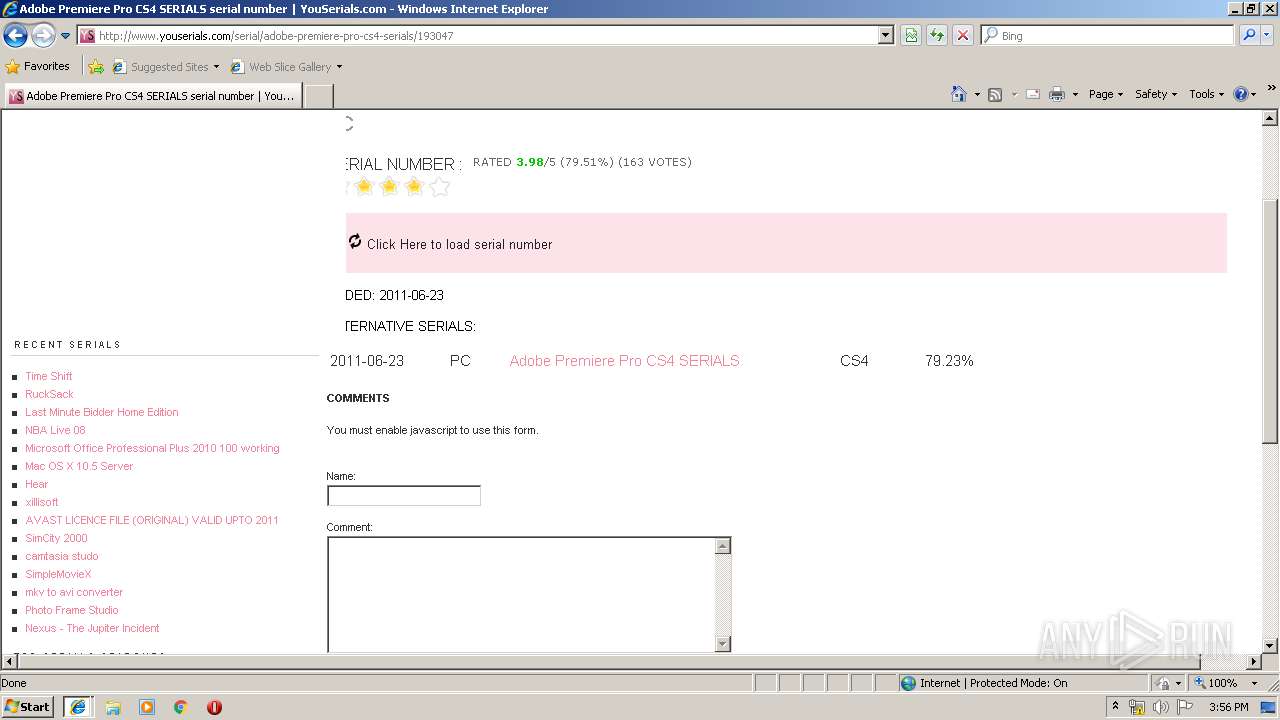Screen dimensions: 1280x720
Task: Open Suggested Sites dropdown
Action: (166, 67)
